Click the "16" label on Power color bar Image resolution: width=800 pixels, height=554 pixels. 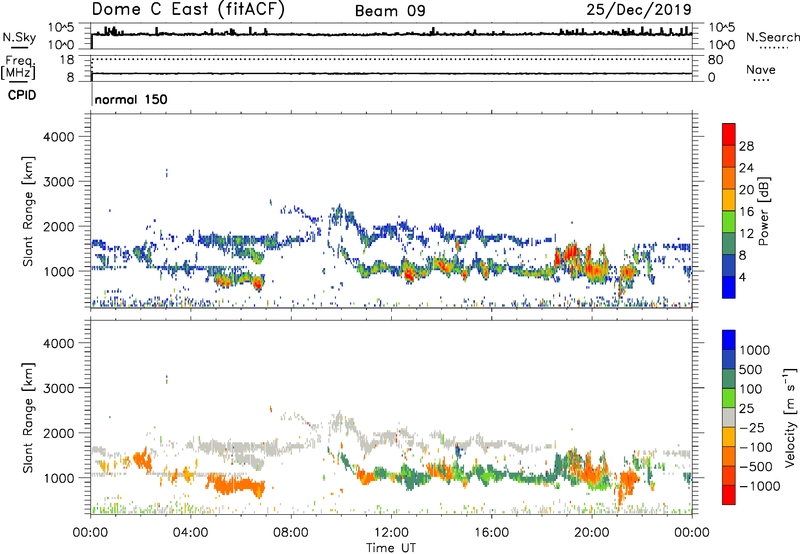[746, 212]
